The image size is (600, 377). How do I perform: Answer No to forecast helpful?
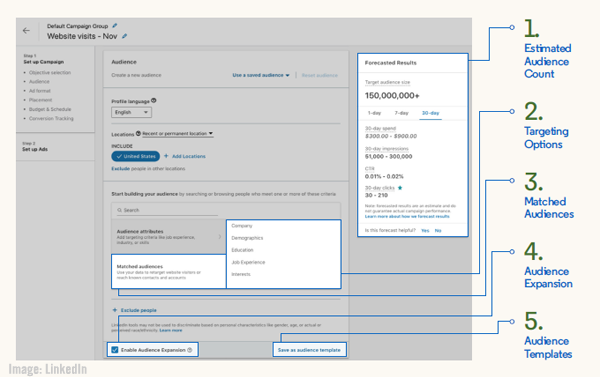(x=438, y=230)
